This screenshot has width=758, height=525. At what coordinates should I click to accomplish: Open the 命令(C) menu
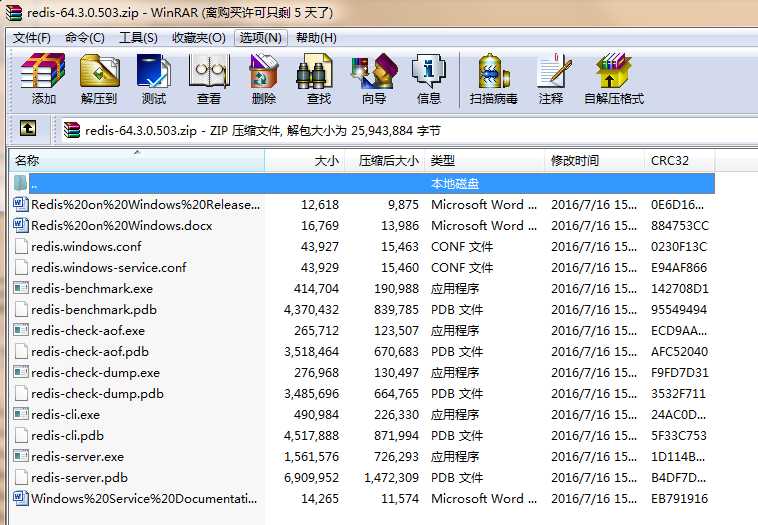point(85,38)
